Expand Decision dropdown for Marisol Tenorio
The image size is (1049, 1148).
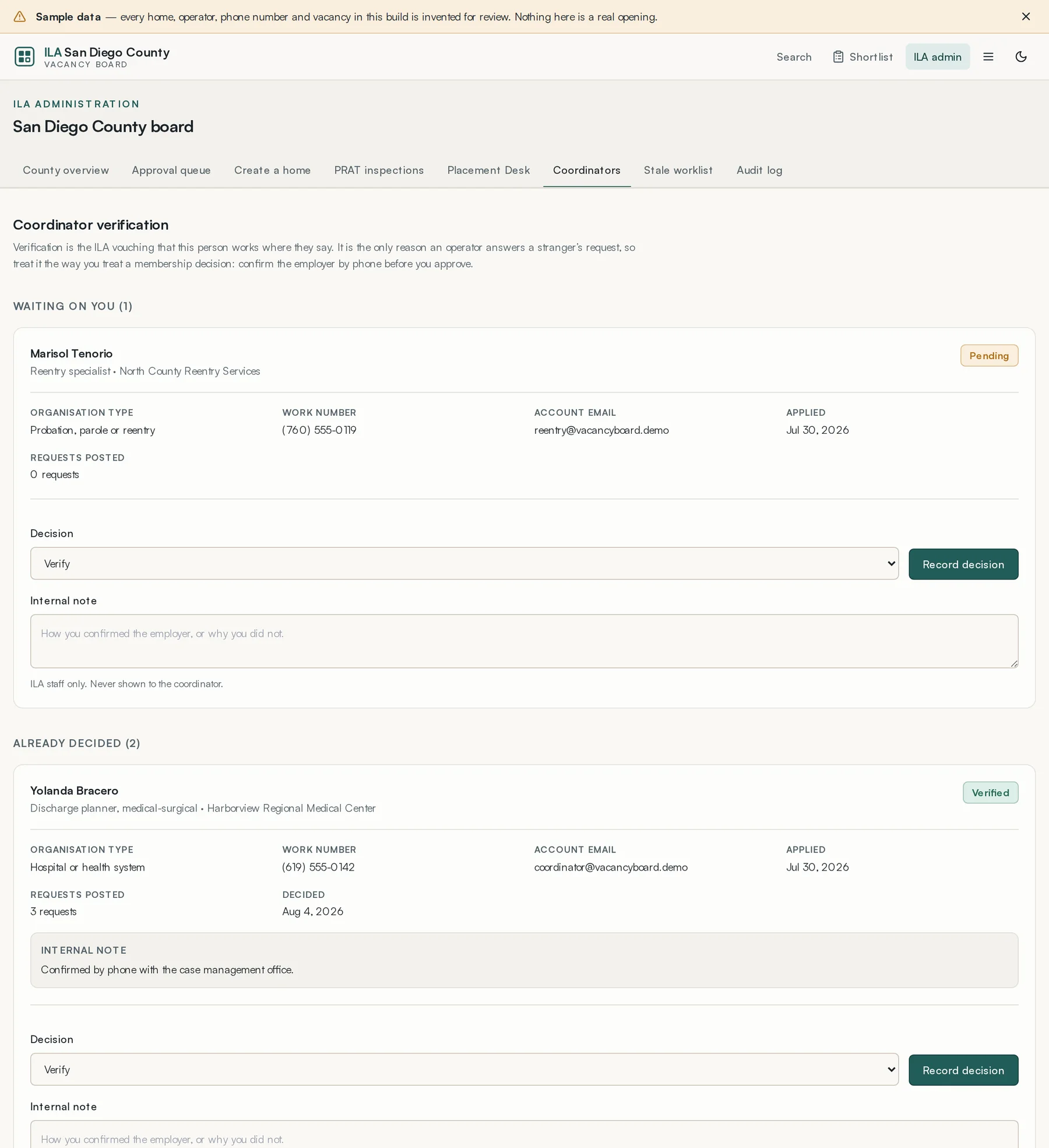click(464, 563)
